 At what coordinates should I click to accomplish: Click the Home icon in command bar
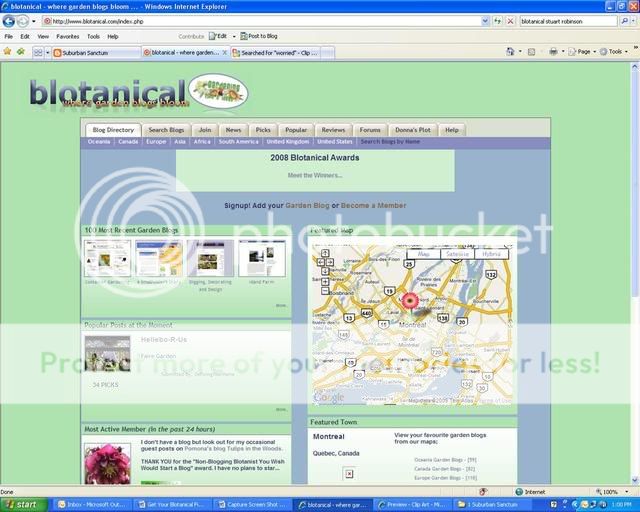[x=510, y=52]
